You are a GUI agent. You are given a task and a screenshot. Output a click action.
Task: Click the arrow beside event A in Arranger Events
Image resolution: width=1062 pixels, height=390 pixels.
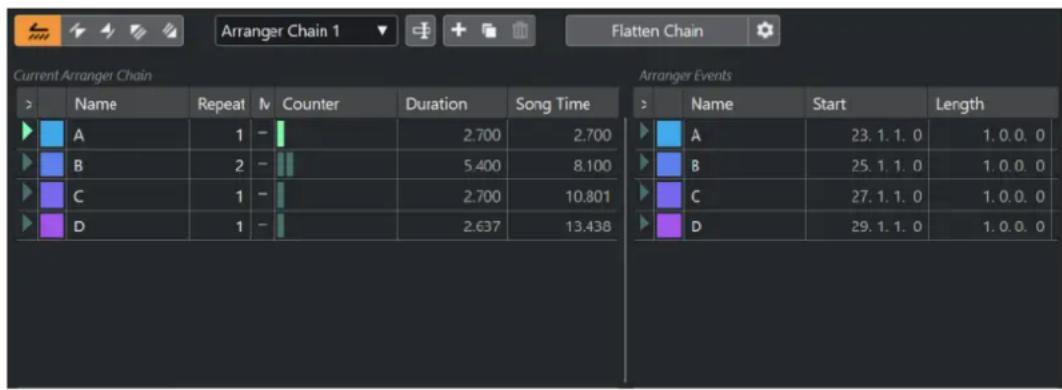point(644,132)
